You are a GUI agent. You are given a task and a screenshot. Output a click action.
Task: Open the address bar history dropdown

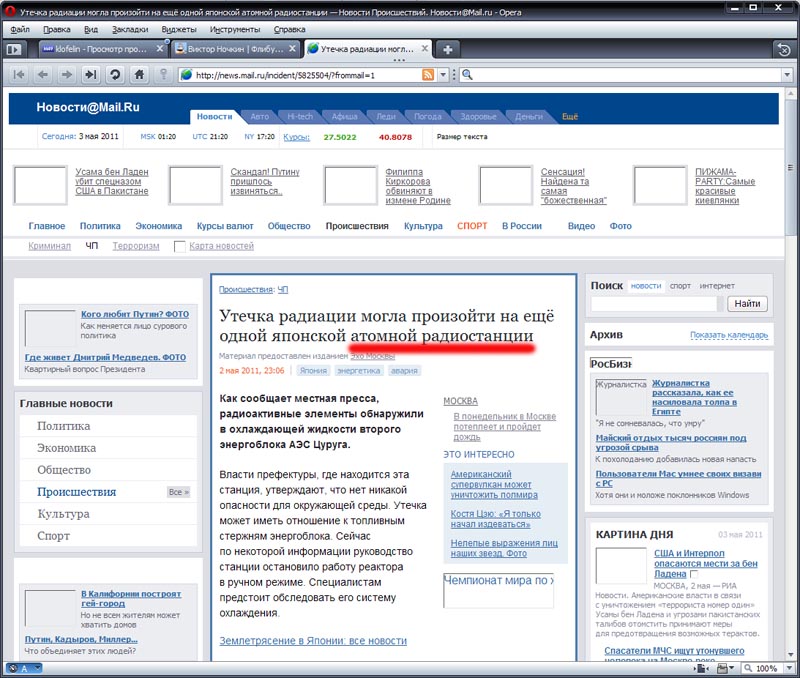[x=443, y=75]
